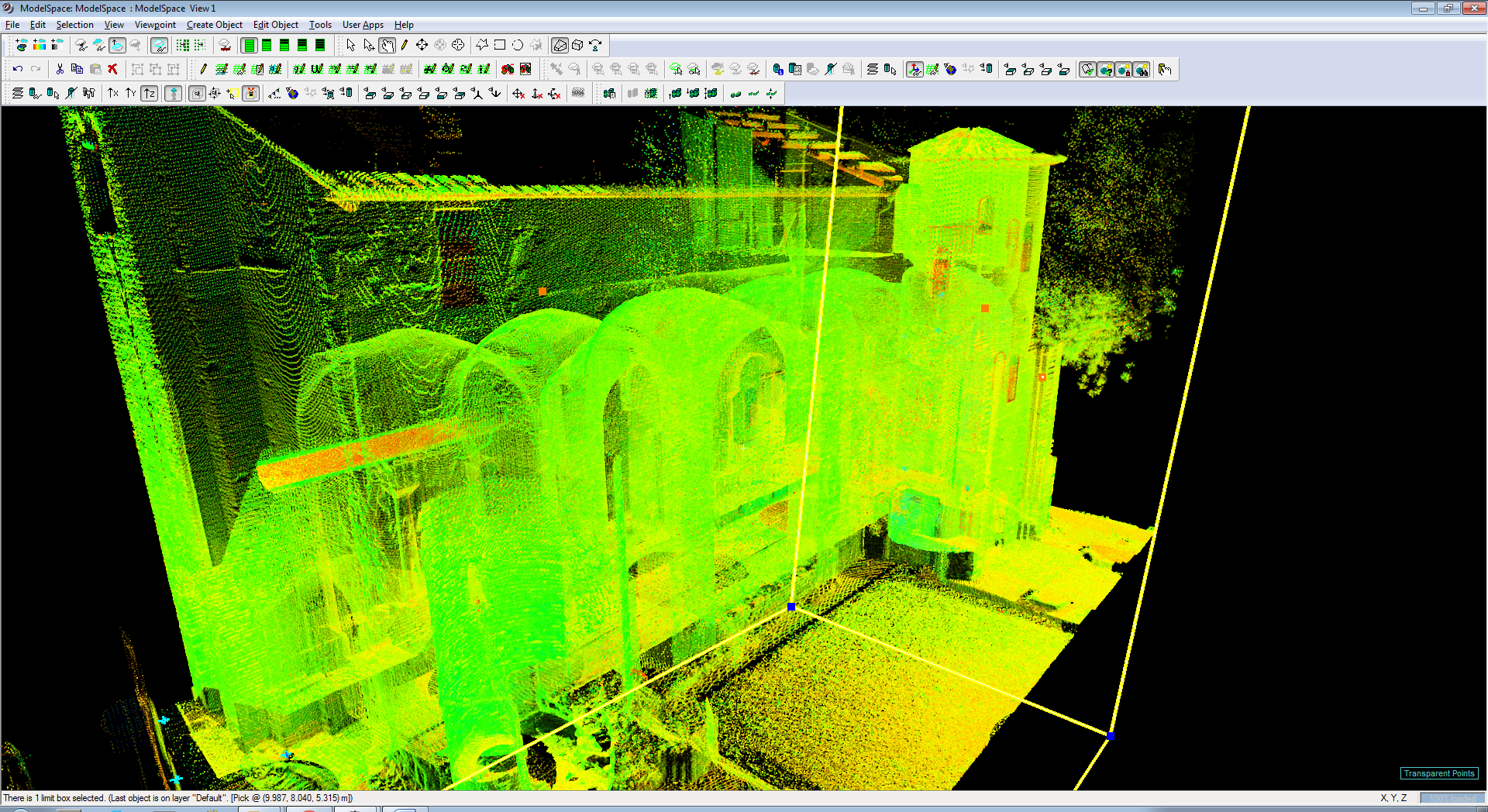Select the rectangle fence tool icon
This screenshot has width=1488, height=812.
(500, 45)
